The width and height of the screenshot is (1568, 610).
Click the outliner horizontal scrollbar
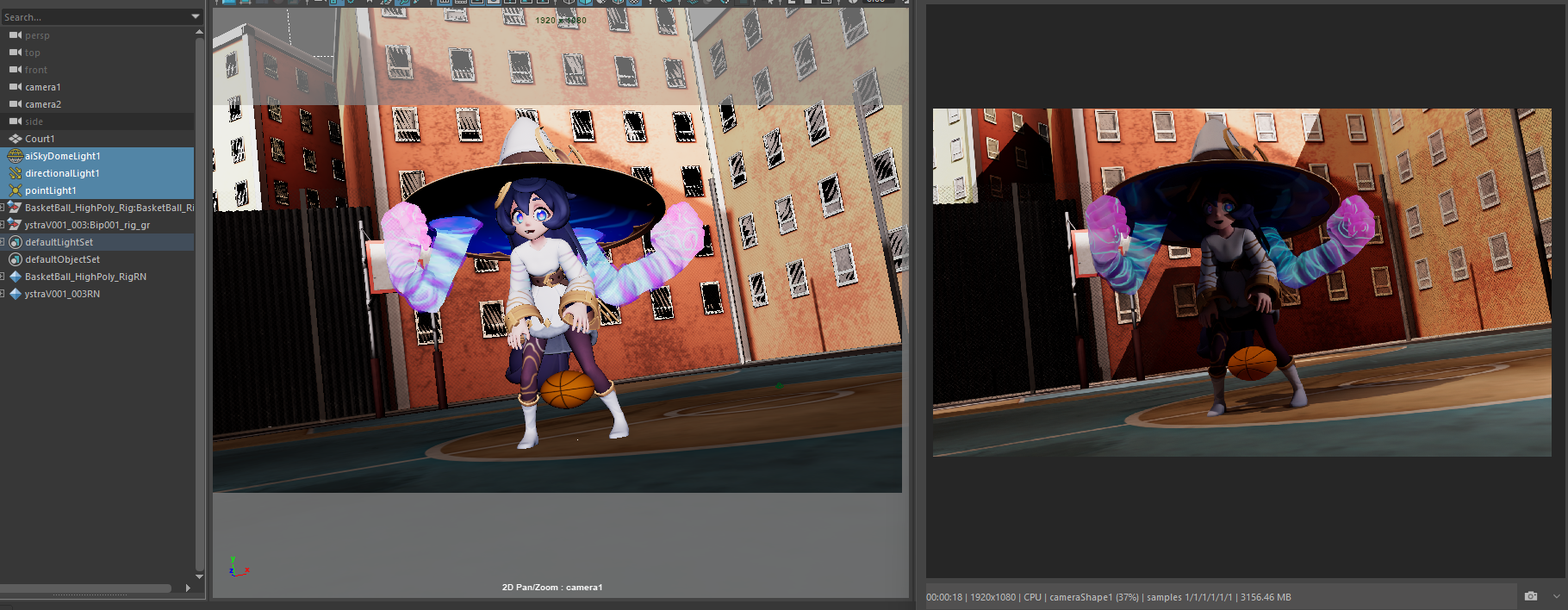click(x=86, y=588)
